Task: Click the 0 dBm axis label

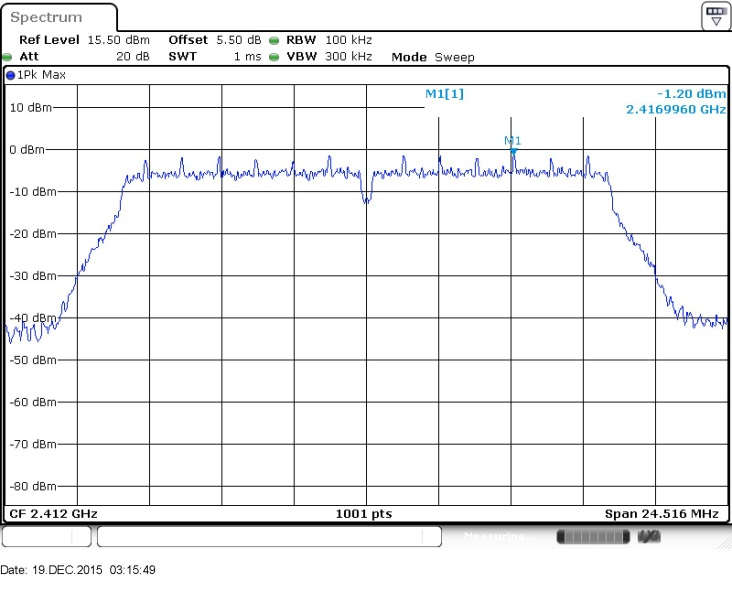Action: click(27, 150)
